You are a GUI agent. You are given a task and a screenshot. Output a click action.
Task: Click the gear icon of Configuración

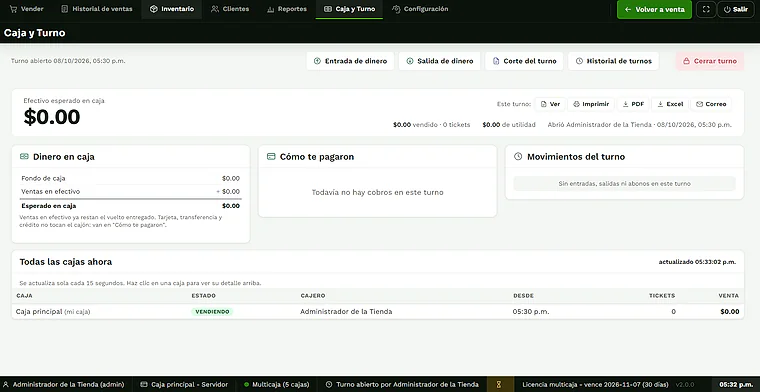click(396, 9)
